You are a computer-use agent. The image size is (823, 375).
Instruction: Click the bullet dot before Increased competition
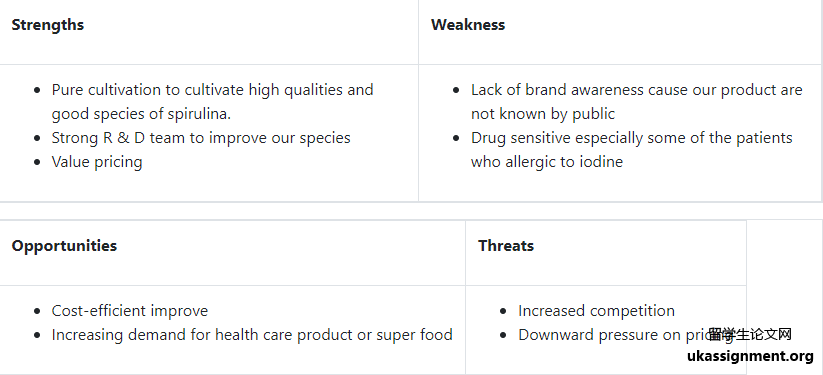pyautogui.click(x=503, y=311)
